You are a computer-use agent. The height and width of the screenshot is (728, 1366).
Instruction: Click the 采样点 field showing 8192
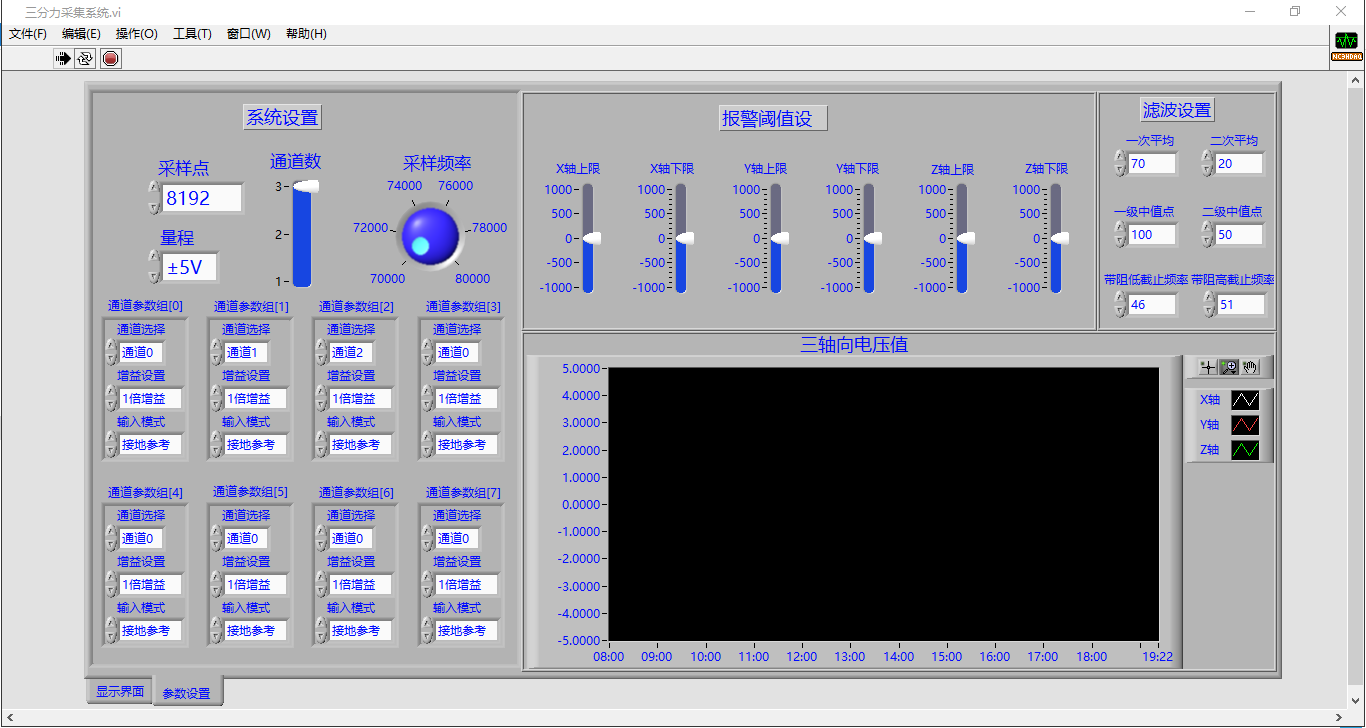(x=202, y=198)
